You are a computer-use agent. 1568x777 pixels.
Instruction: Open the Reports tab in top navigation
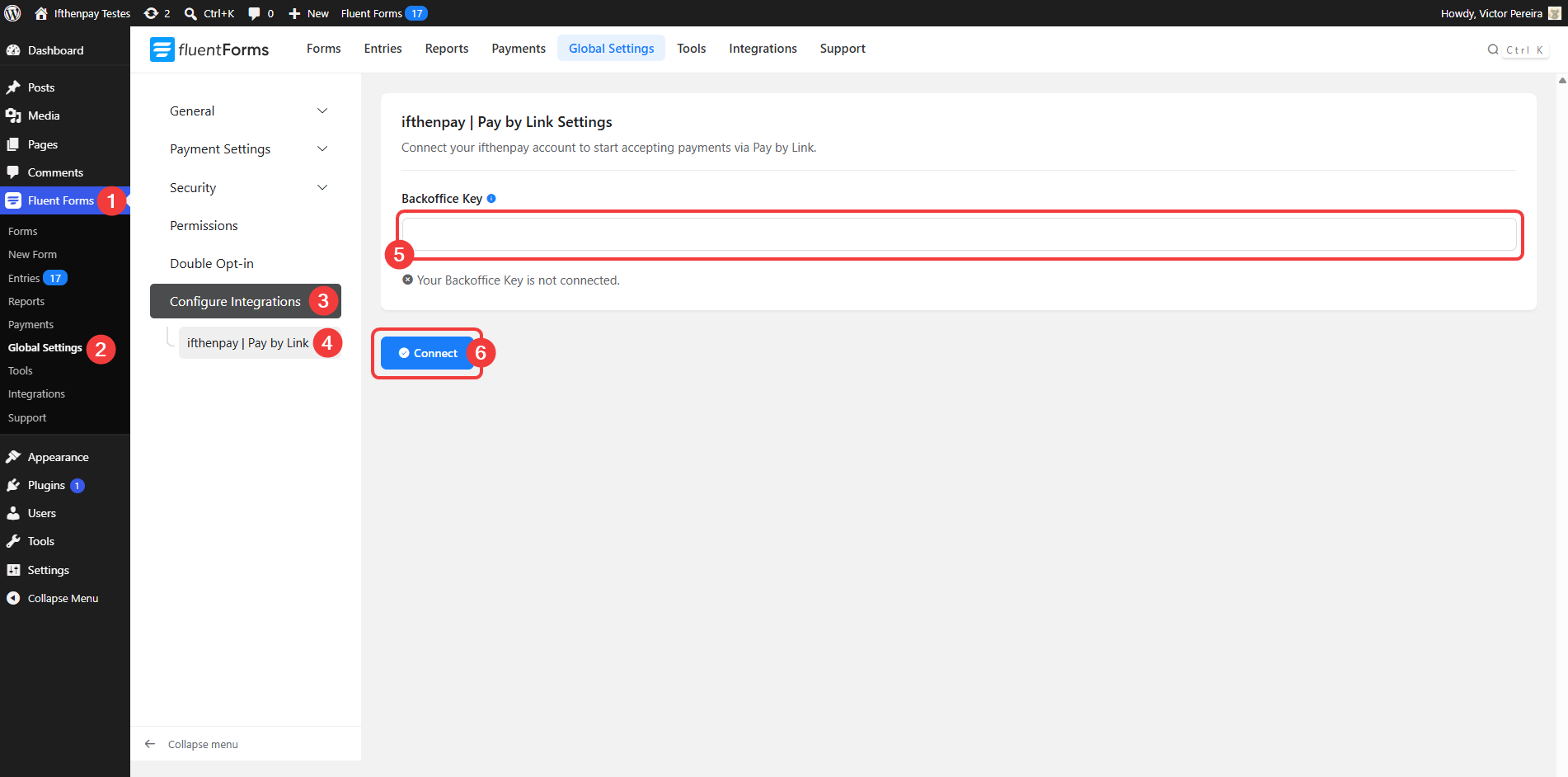coord(447,49)
